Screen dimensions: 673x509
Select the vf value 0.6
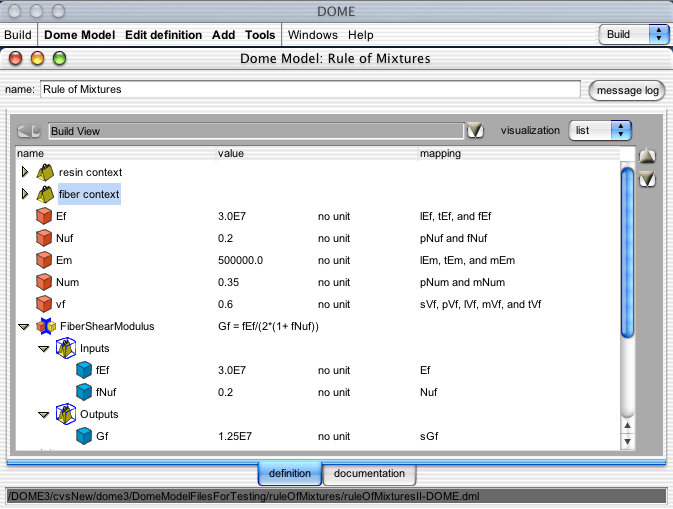(x=225, y=304)
